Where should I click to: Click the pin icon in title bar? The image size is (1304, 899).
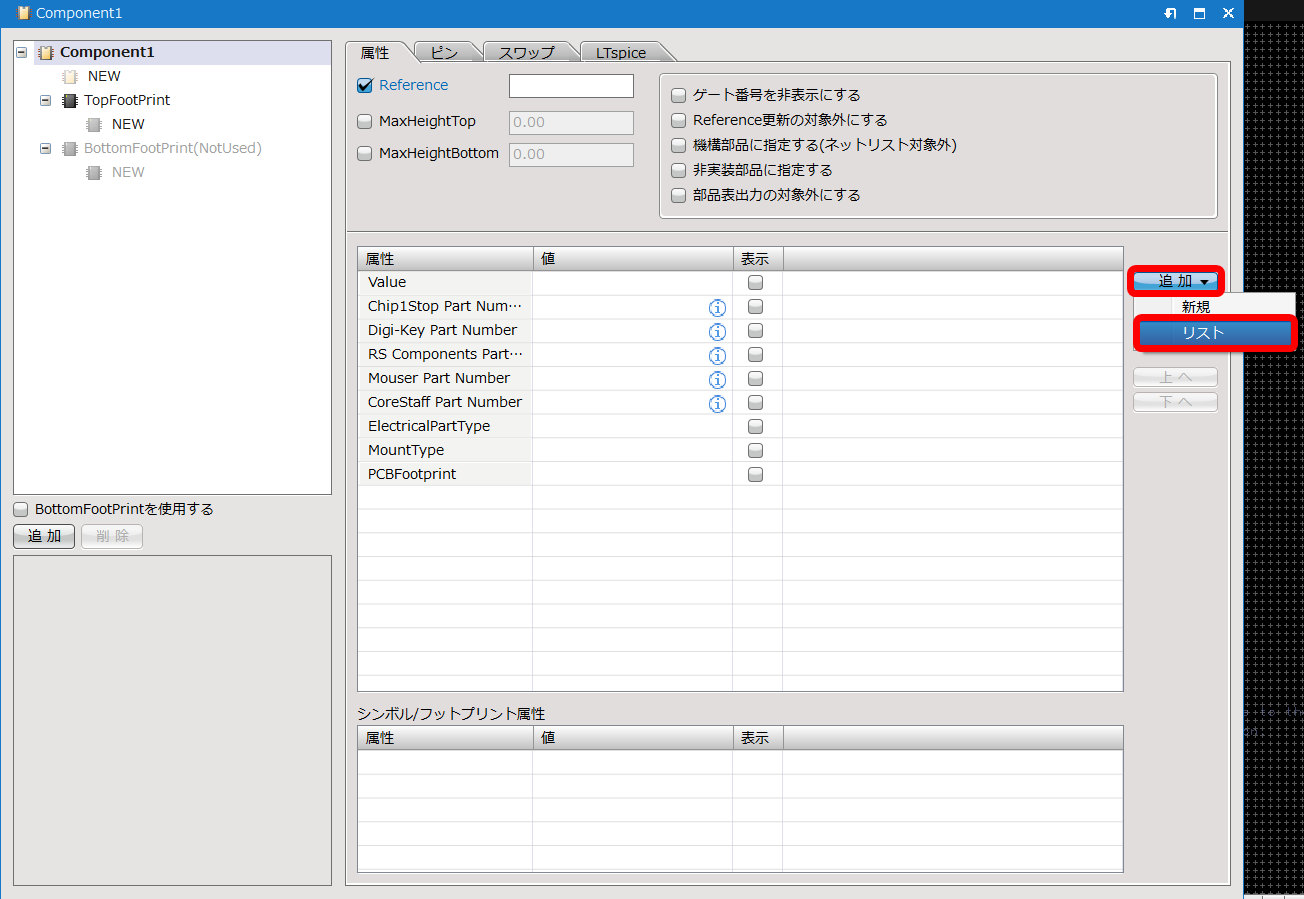pyautogui.click(x=1170, y=13)
